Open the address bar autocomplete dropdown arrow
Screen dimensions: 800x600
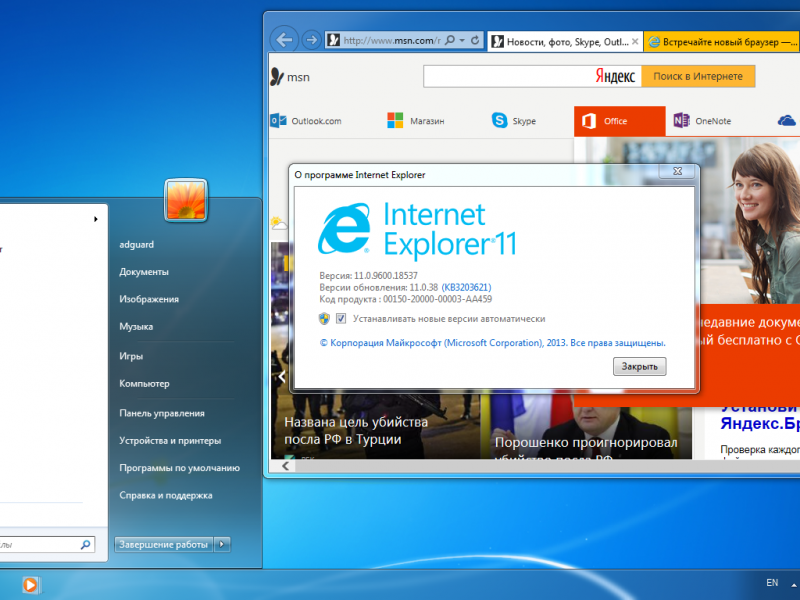tap(462, 40)
